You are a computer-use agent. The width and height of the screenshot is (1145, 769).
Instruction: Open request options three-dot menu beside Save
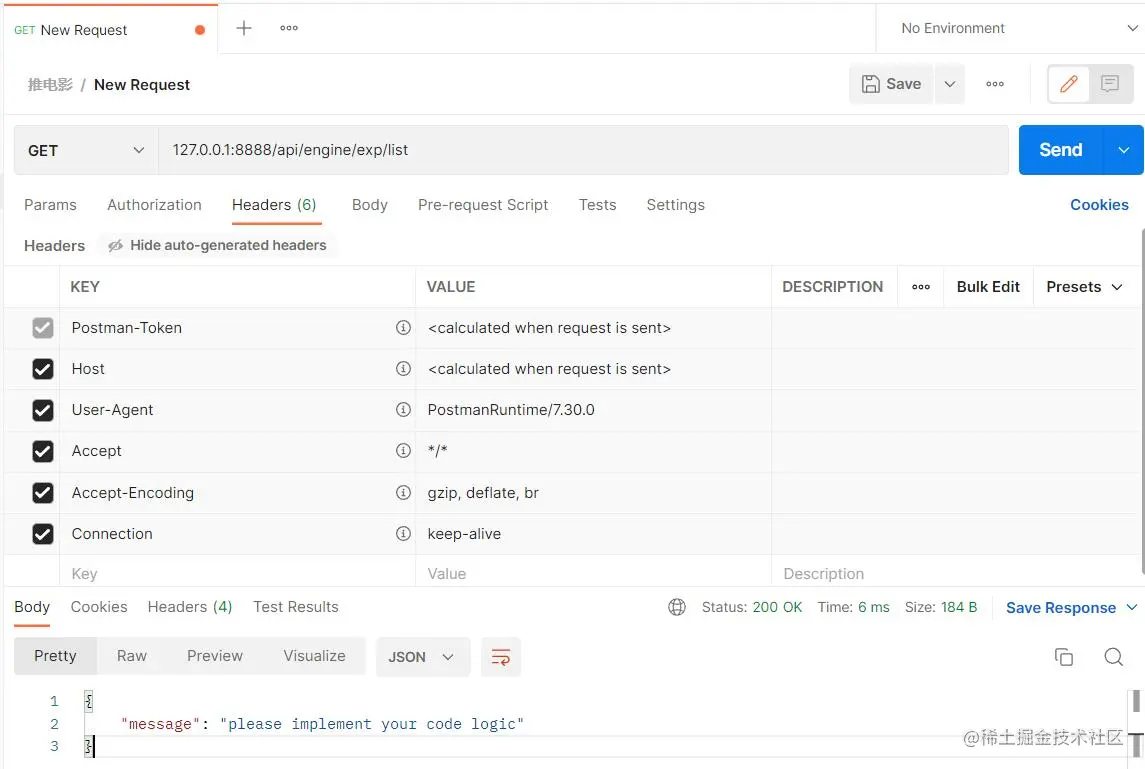pos(995,84)
